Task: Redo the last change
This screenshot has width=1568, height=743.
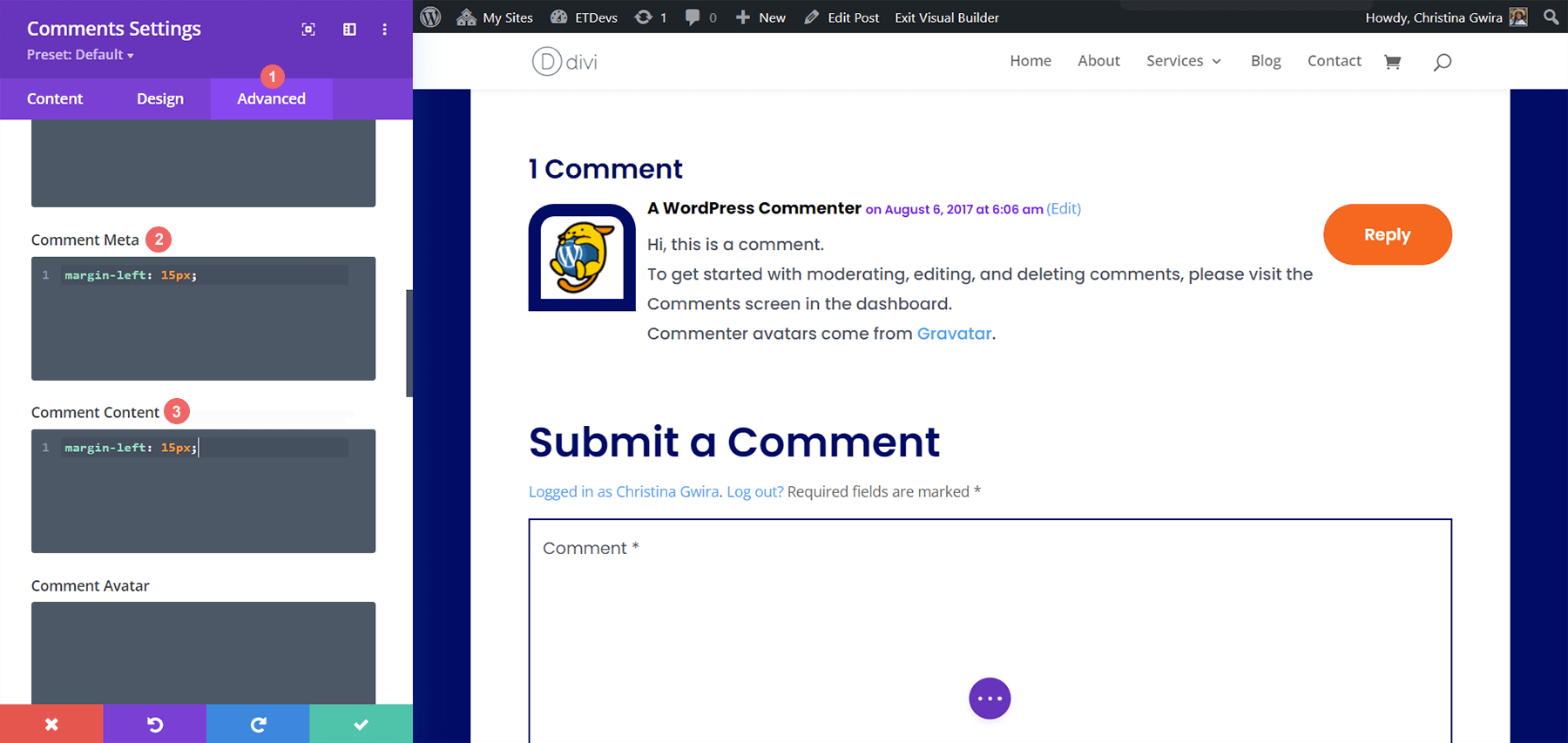Action: (258, 724)
